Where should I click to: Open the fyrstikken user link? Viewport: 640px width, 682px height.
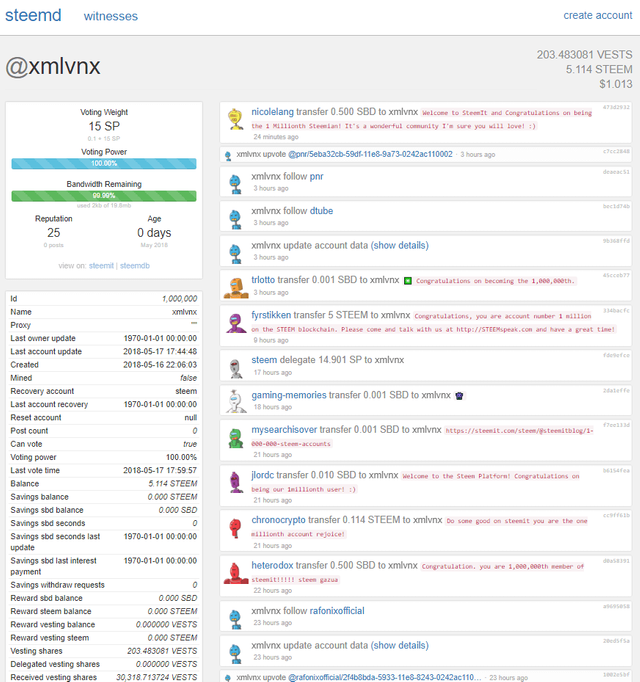[271, 315]
